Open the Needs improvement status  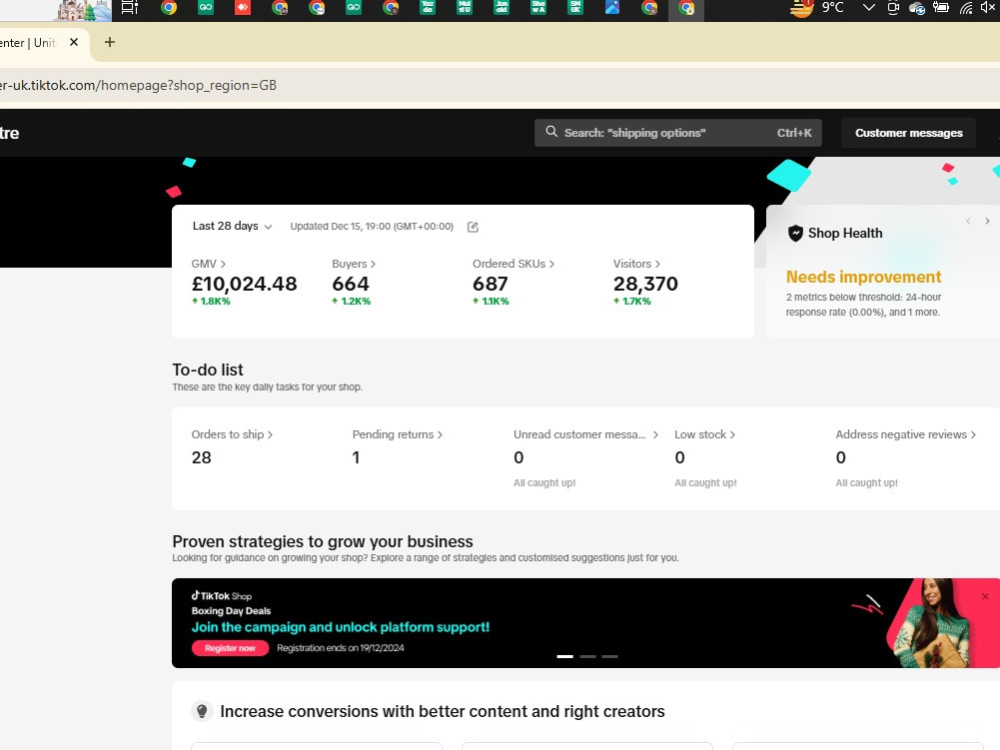(864, 277)
